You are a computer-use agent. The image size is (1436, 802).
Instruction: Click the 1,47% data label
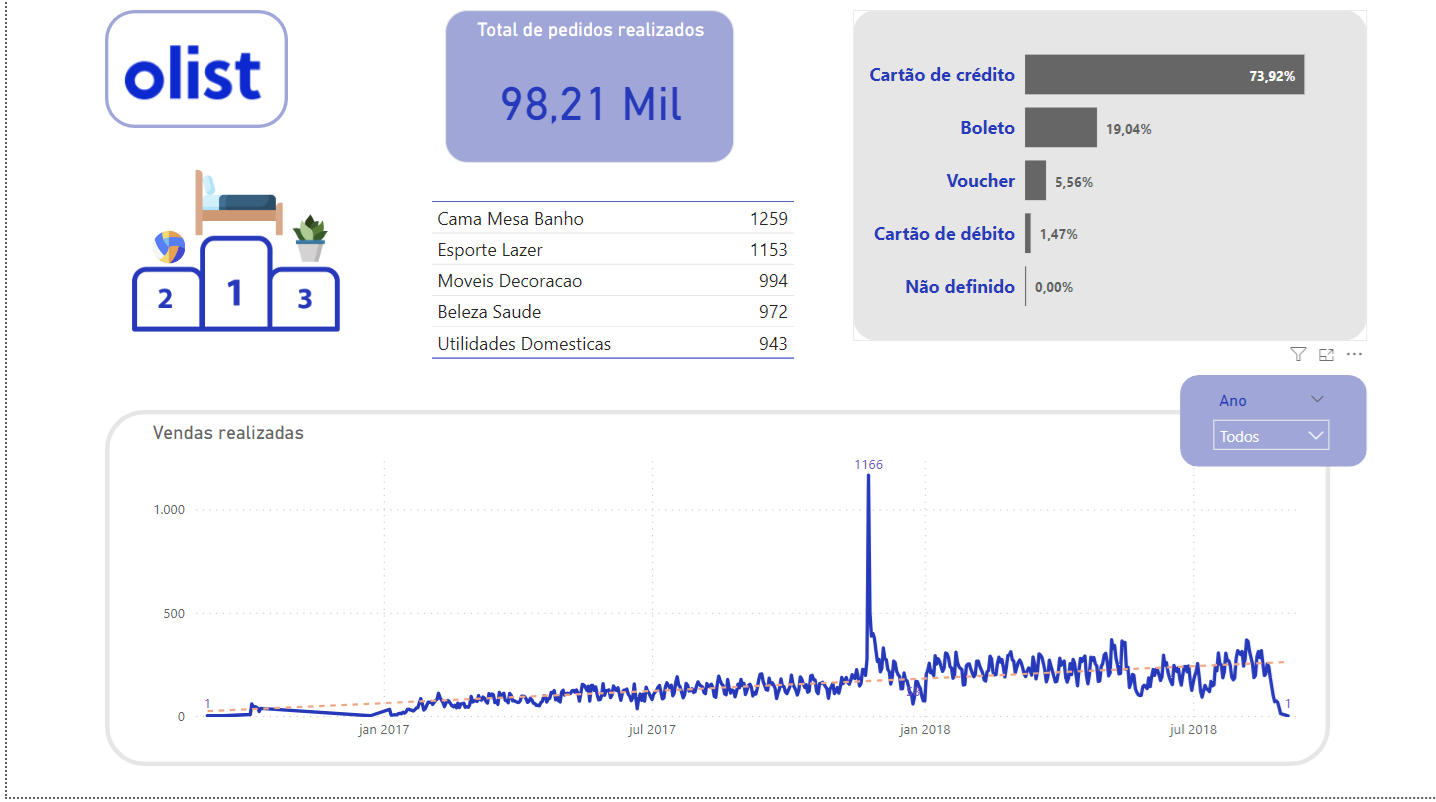pos(1058,234)
